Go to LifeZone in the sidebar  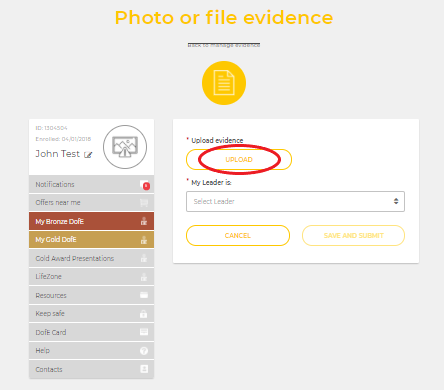[91, 276]
